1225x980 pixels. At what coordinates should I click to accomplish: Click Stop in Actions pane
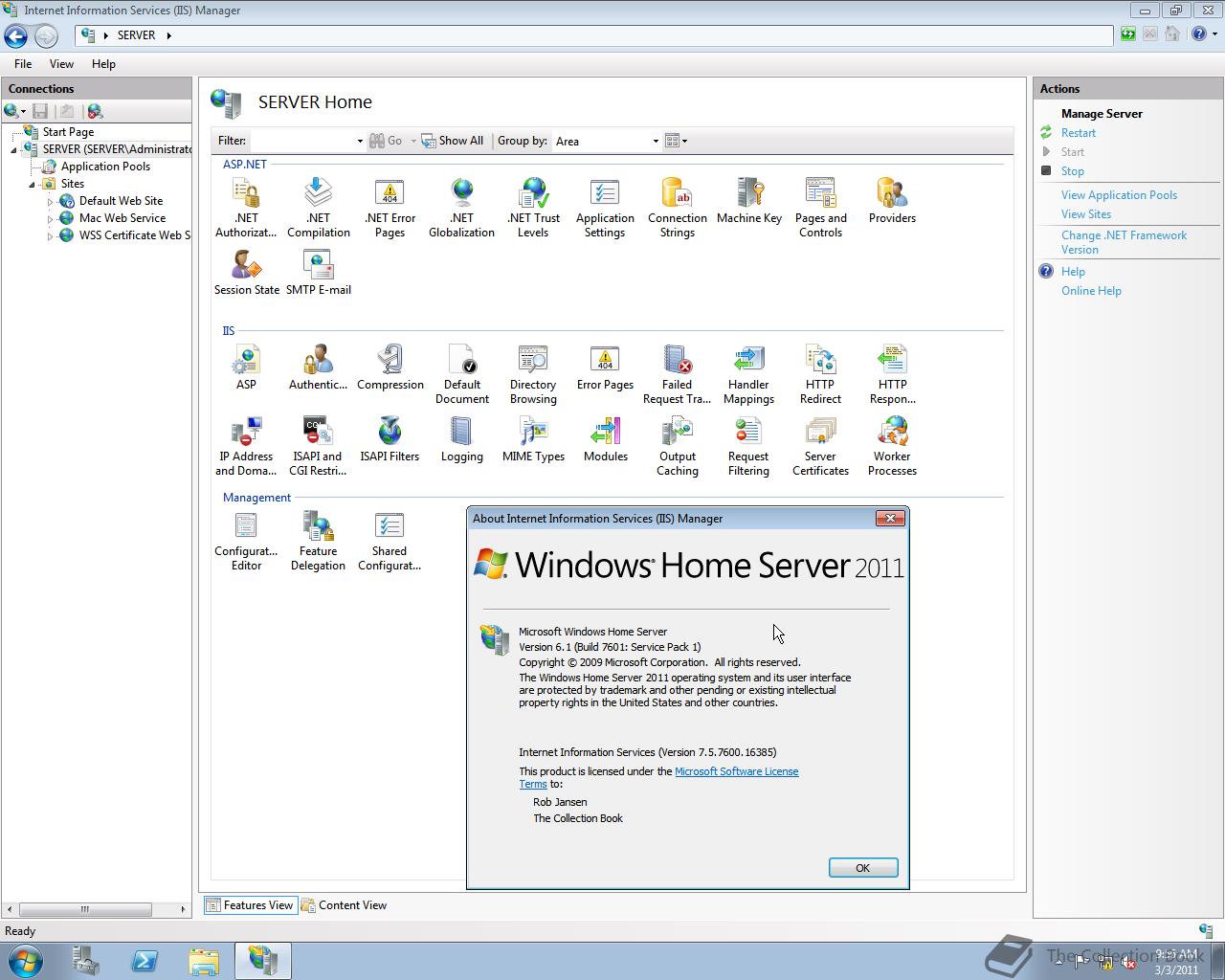[x=1073, y=171]
